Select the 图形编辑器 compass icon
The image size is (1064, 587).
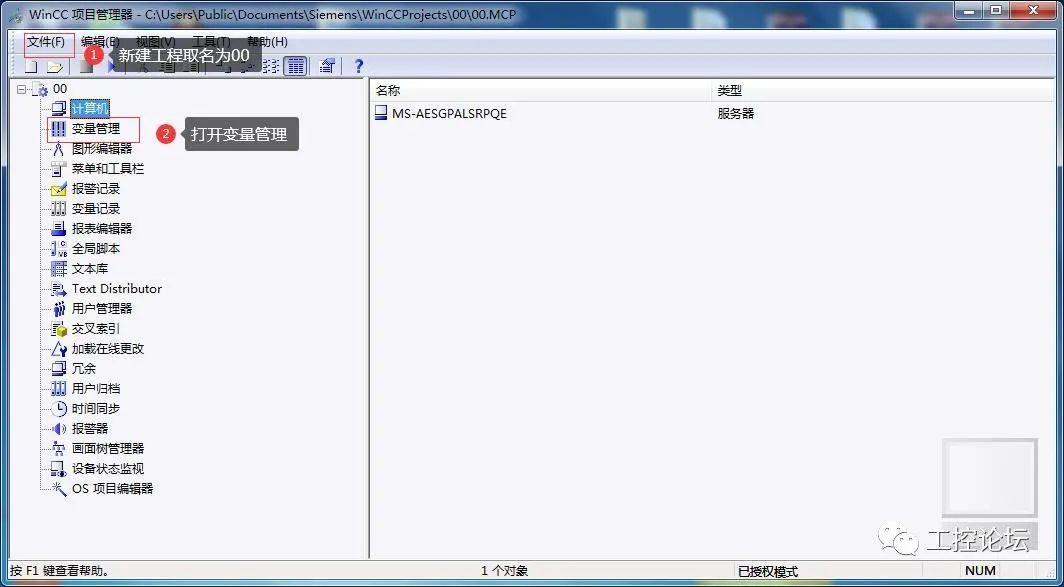[x=60, y=149]
